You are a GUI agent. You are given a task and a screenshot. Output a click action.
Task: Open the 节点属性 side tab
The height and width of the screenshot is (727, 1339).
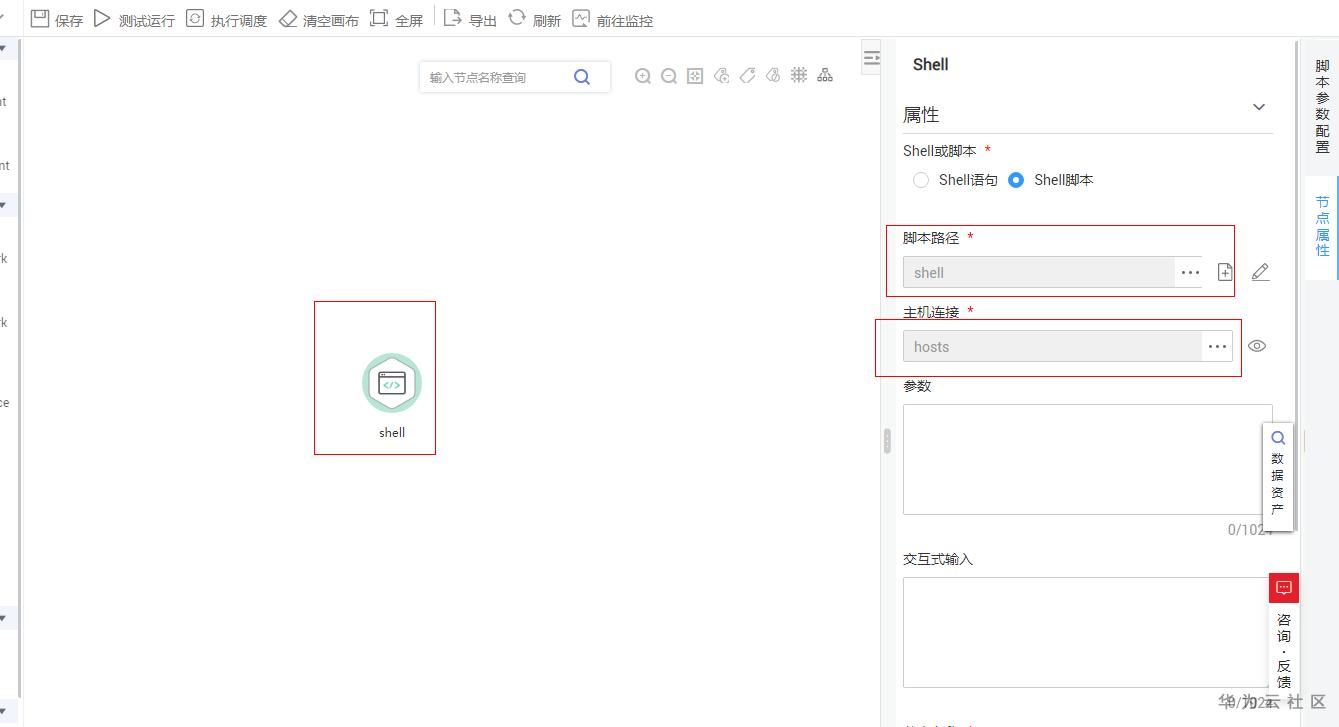pyautogui.click(x=1322, y=226)
